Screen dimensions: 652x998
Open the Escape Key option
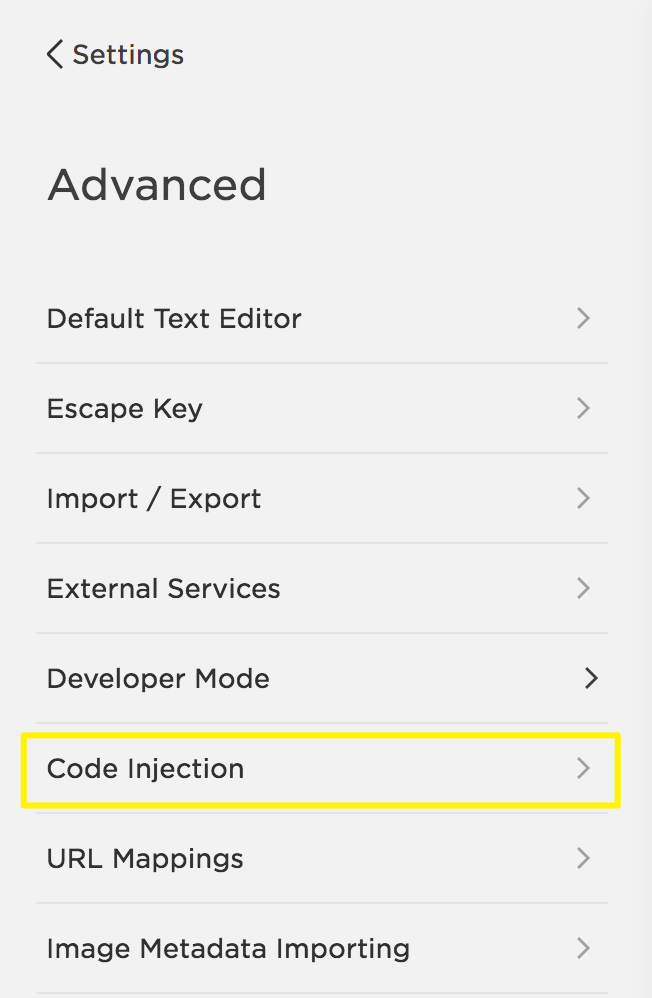[x=124, y=409]
